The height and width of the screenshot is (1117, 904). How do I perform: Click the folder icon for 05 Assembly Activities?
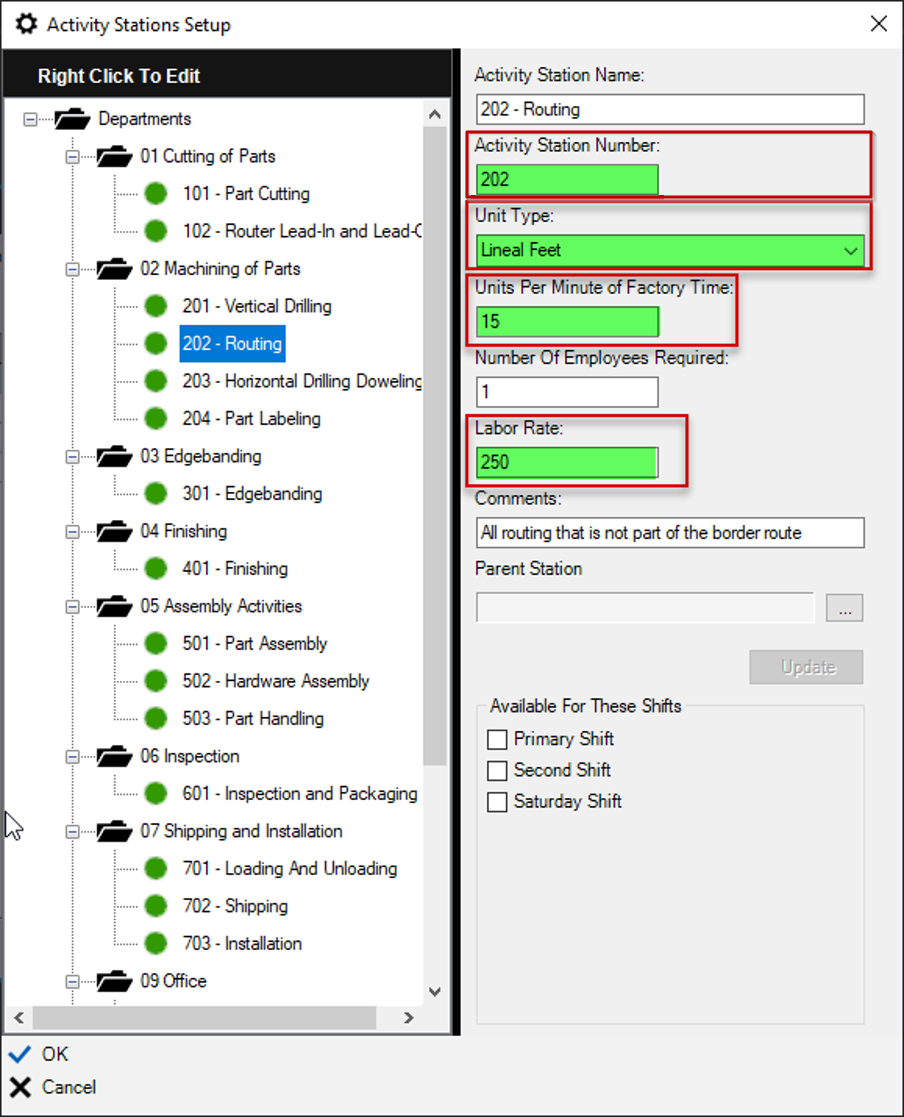115,606
